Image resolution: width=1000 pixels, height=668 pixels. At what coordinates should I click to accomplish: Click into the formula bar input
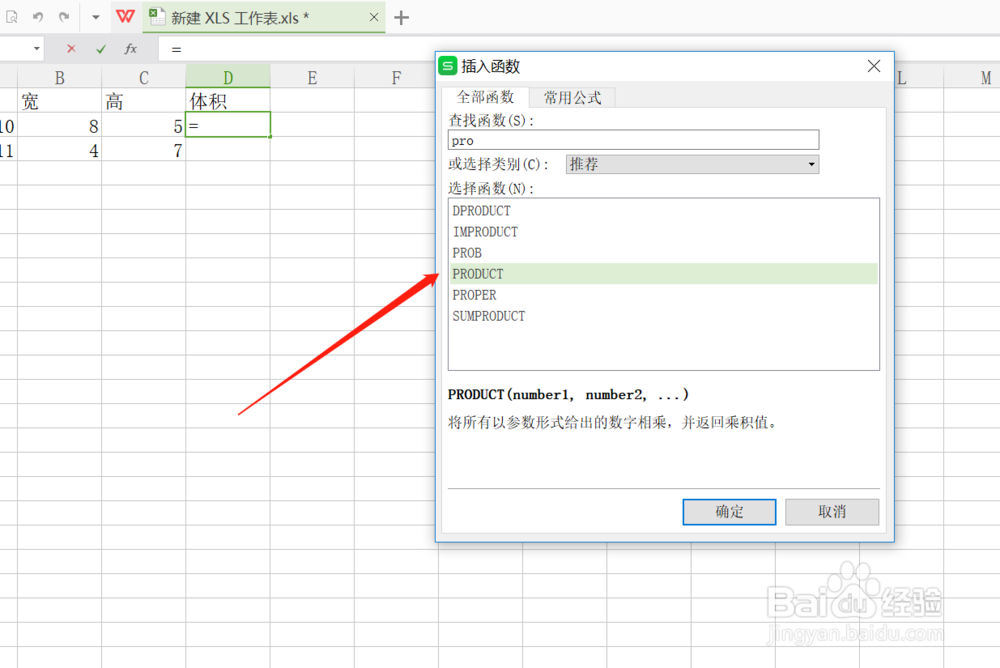point(297,49)
